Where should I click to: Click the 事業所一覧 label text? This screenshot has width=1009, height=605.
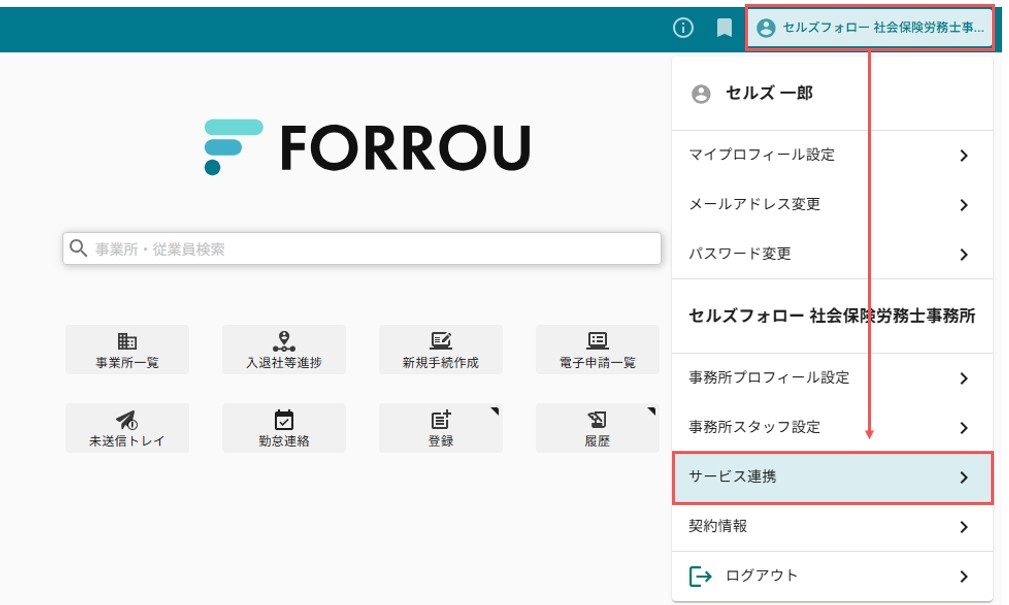click(127, 362)
